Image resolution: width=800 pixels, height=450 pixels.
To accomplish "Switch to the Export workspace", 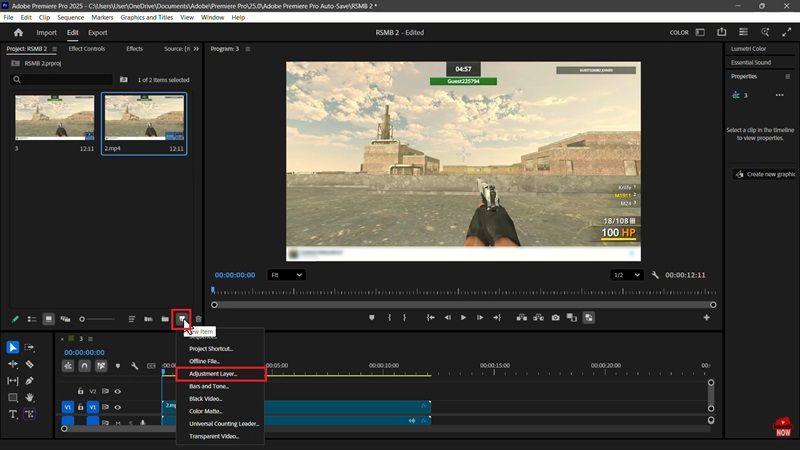I will (97, 32).
